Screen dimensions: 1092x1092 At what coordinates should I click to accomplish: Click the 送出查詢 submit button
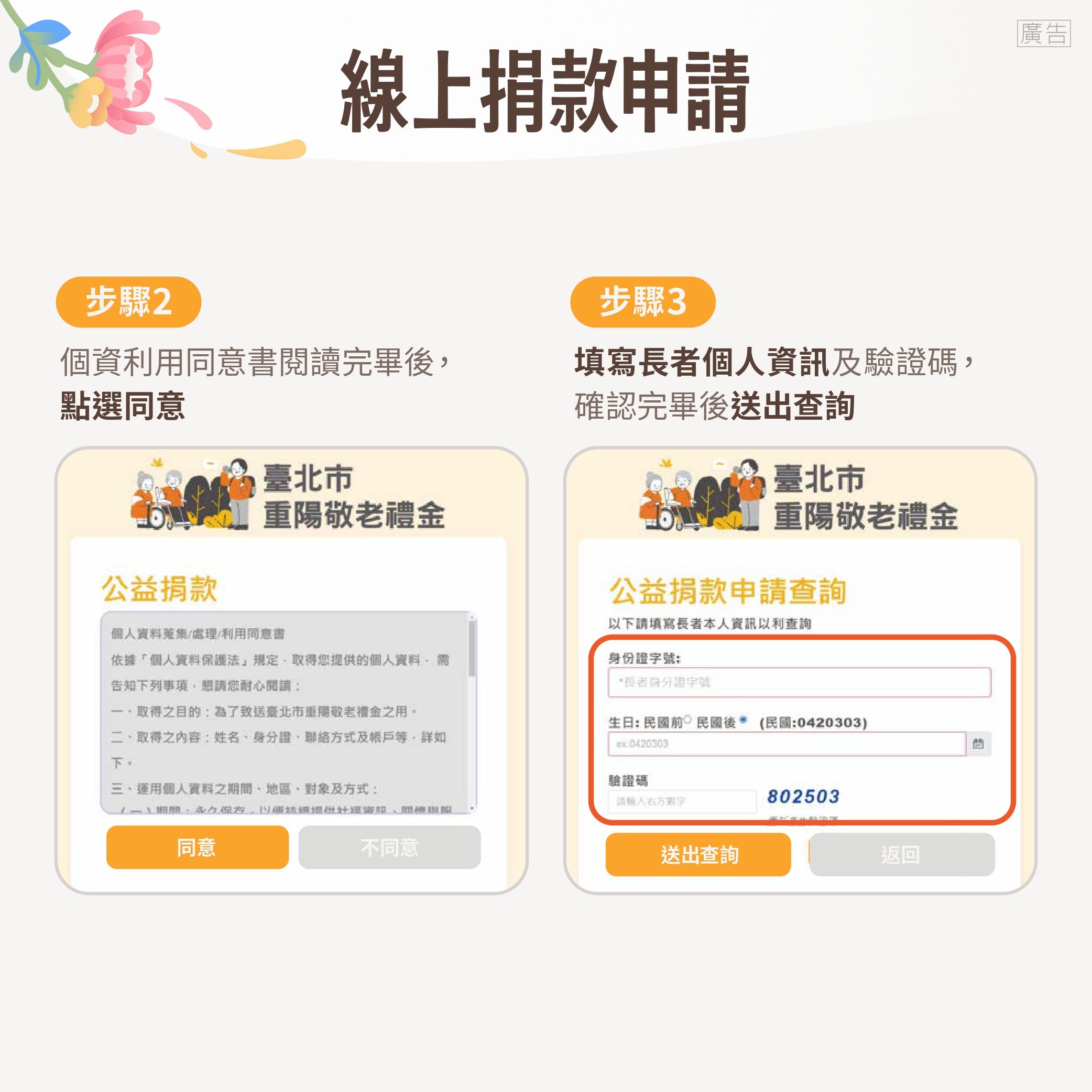point(698,854)
